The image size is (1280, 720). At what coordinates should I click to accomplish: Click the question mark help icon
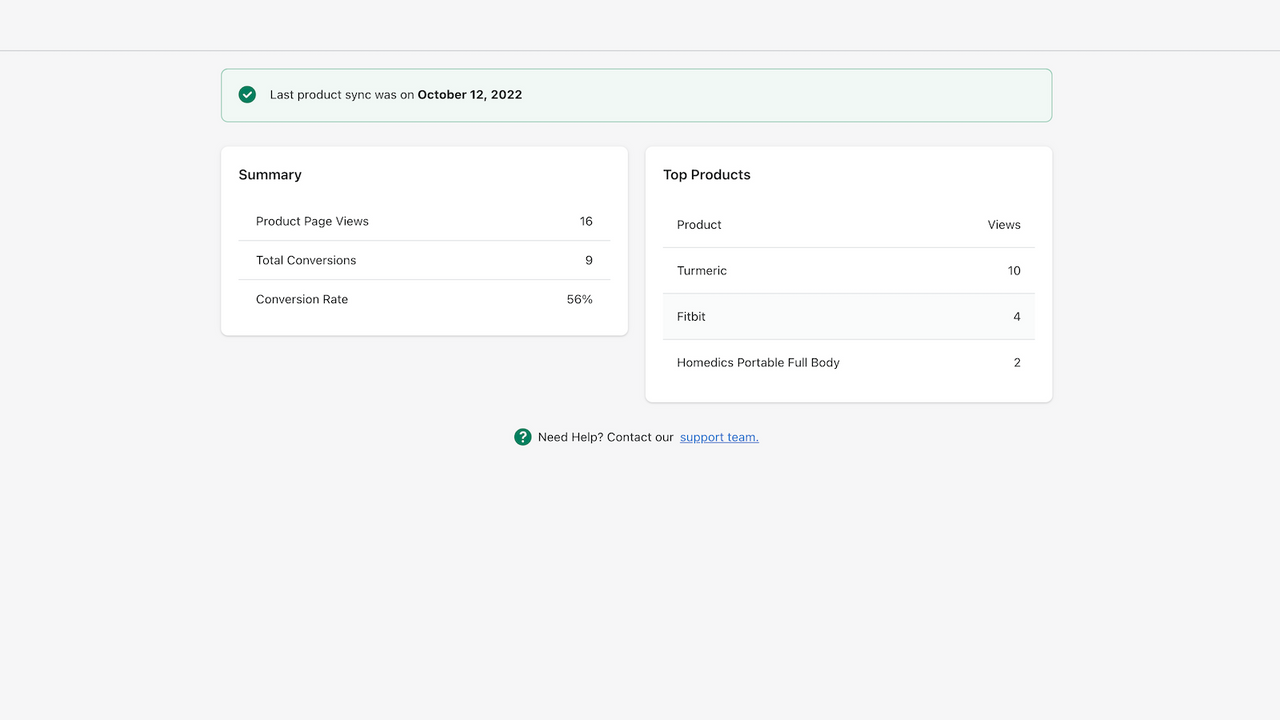pos(522,437)
